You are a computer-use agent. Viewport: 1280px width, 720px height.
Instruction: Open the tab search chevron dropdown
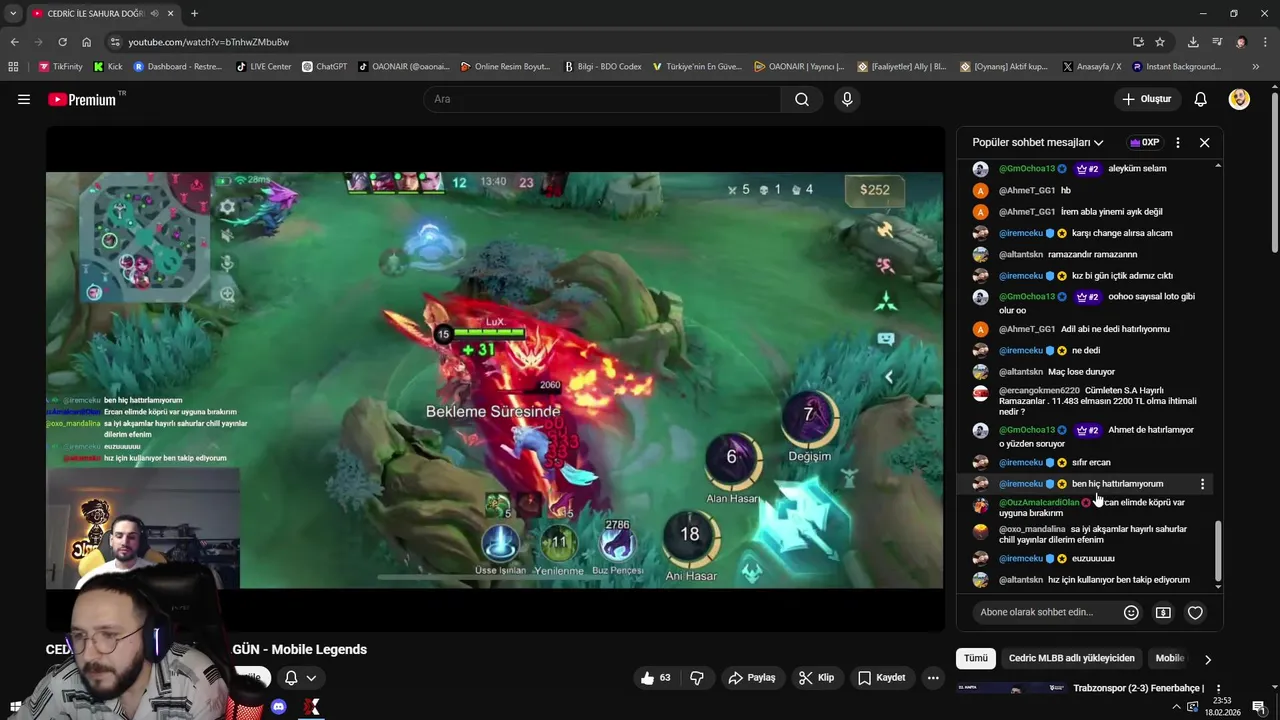pyautogui.click(x=13, y=14)
